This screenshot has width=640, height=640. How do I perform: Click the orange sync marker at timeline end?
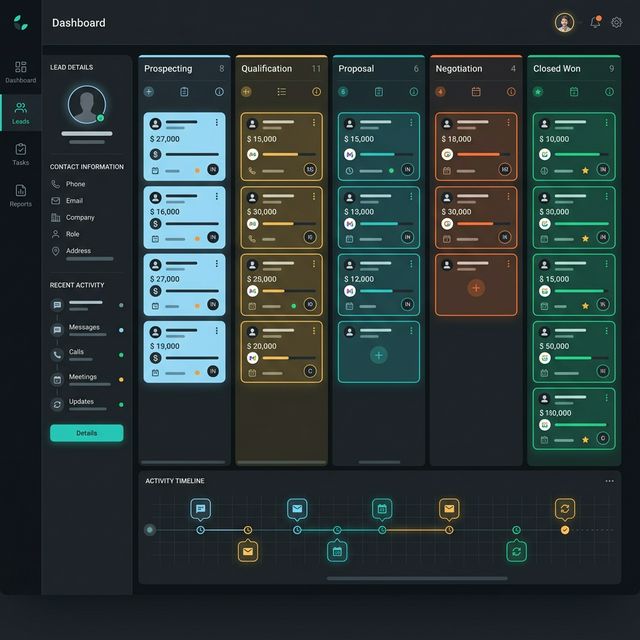tap(565, 509)
